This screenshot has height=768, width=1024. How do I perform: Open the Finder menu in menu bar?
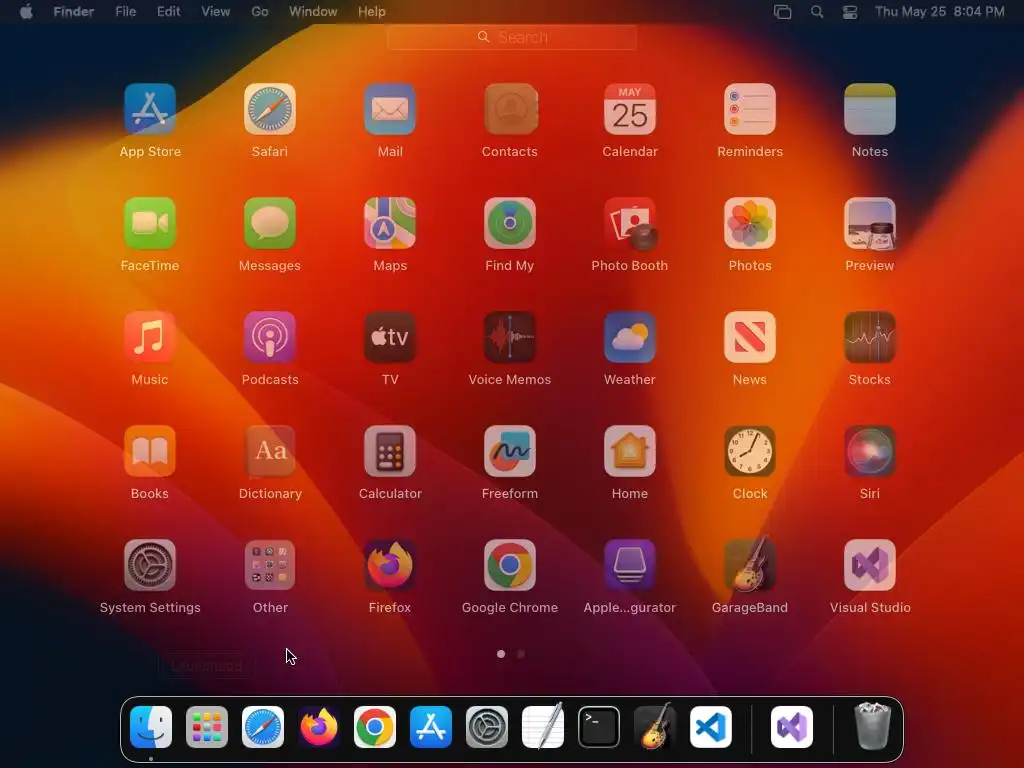click(73, 11)
